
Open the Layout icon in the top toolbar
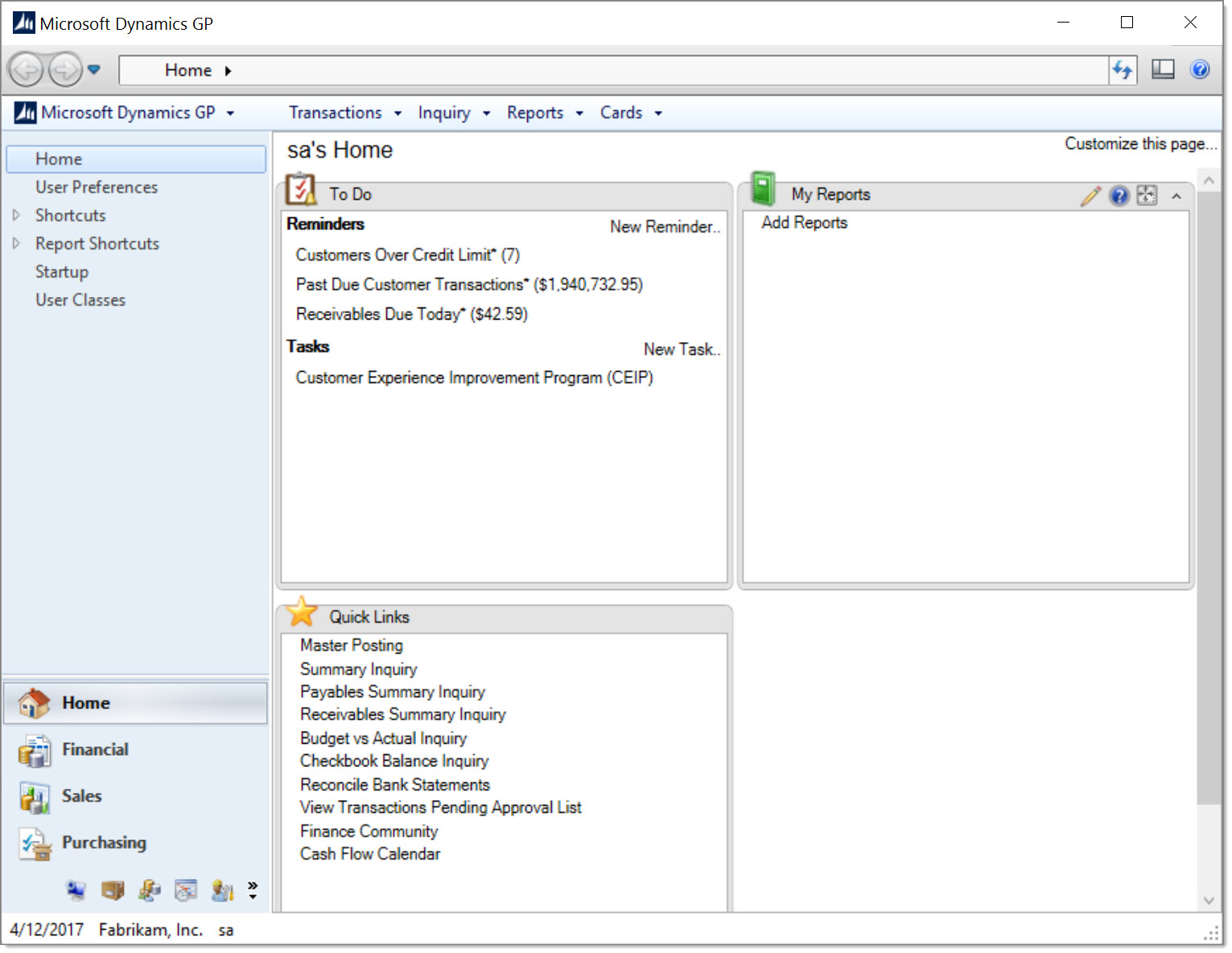(1163, 70)
